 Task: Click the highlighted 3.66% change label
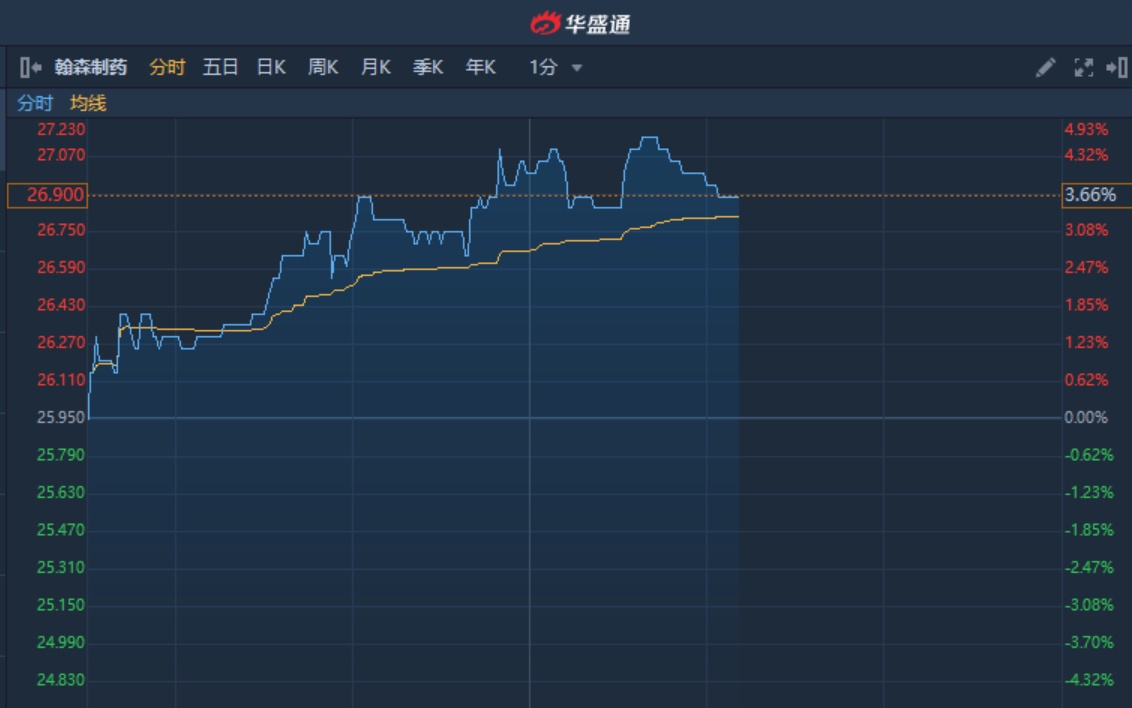coord(1096,195)
